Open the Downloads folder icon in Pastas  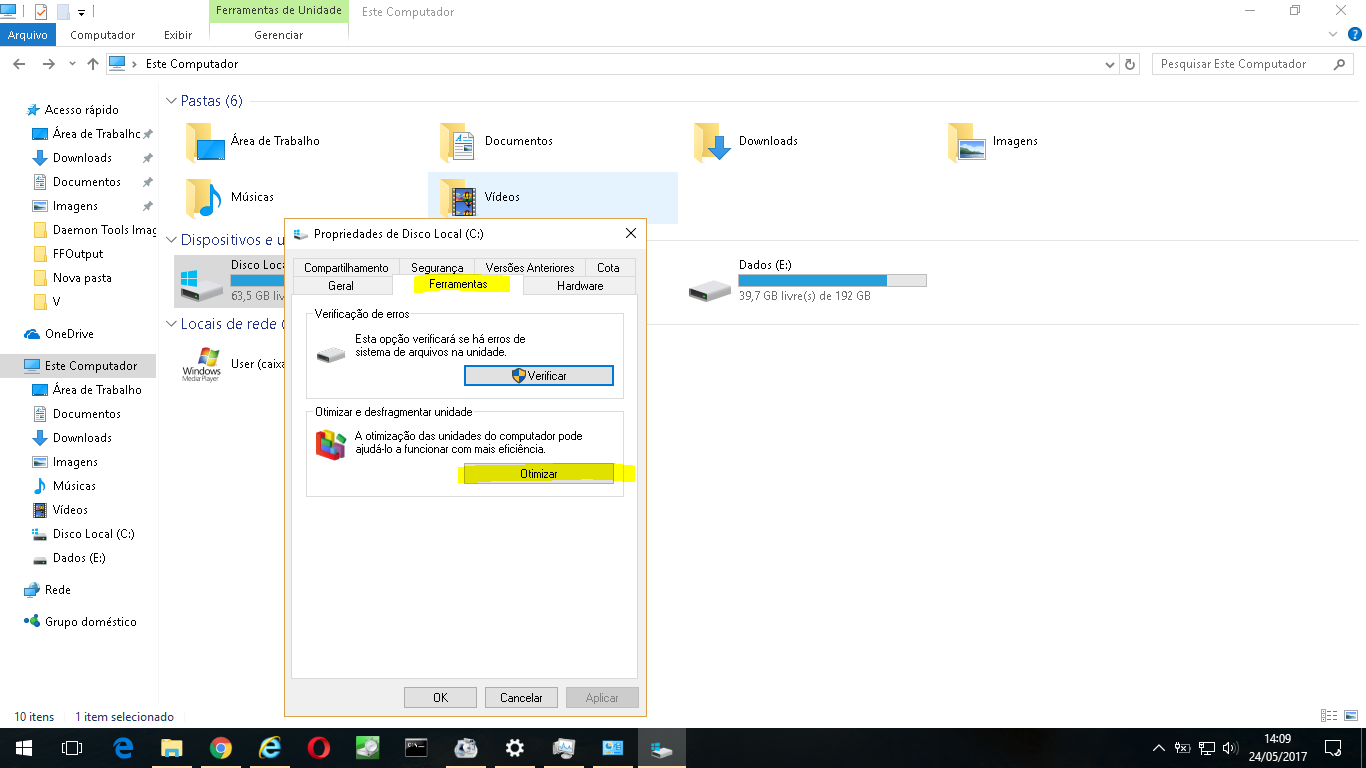point(711,142)
